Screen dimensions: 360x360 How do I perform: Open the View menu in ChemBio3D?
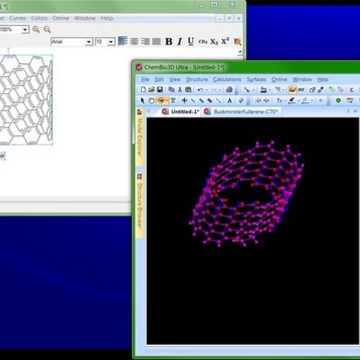pos(175,79)
